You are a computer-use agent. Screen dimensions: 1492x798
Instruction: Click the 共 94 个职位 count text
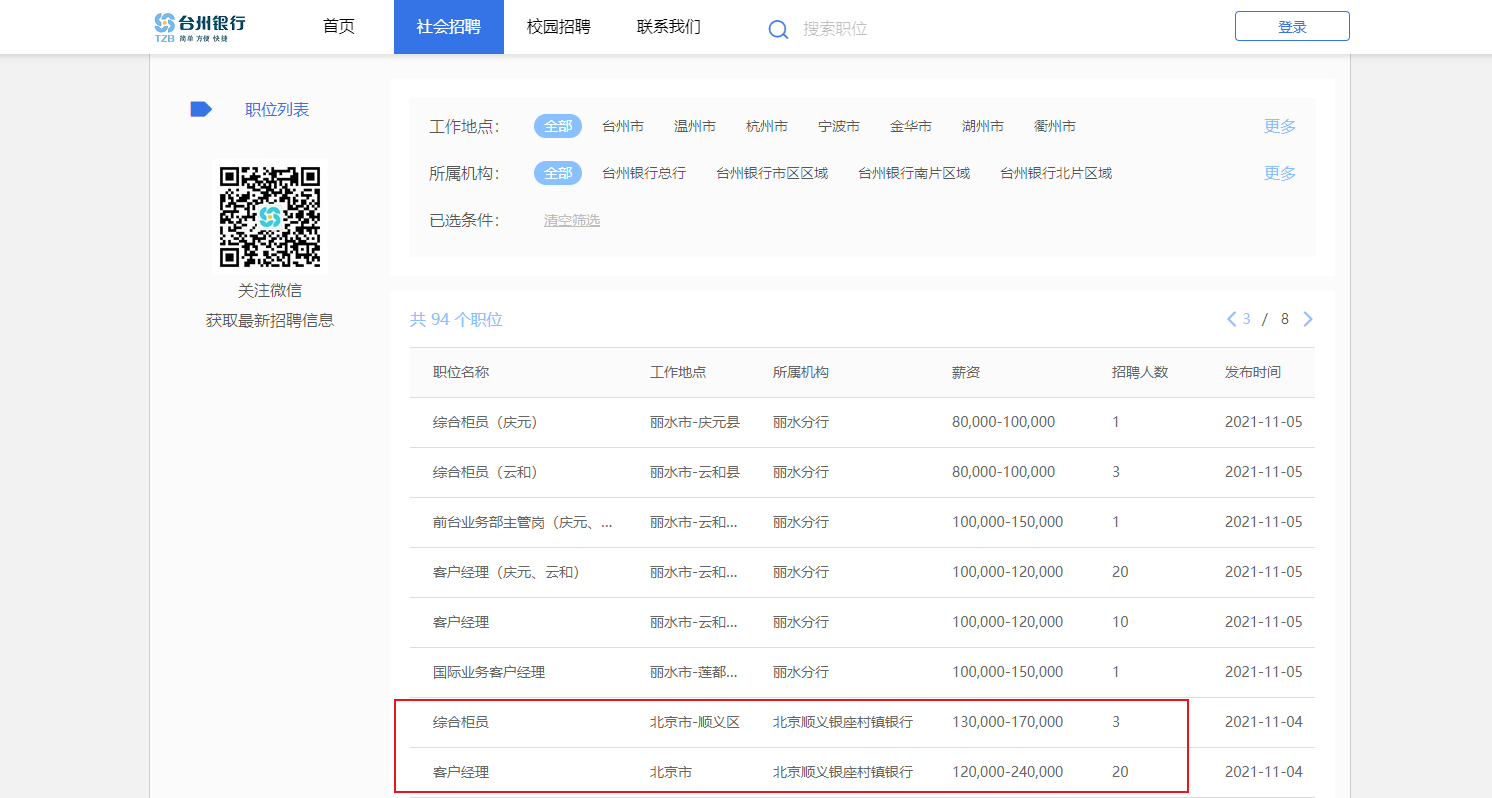click(x=456, y=320)
